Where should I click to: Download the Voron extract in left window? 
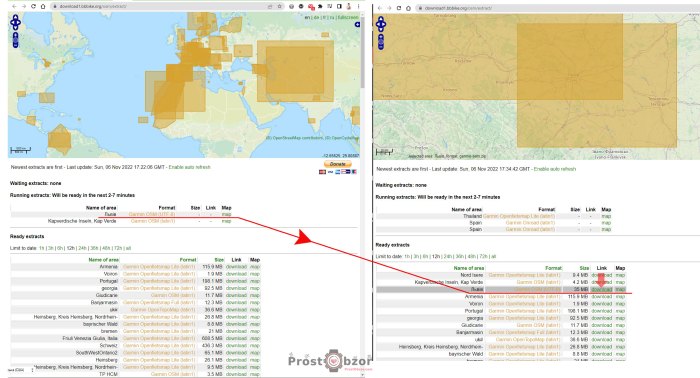[236, 274]
